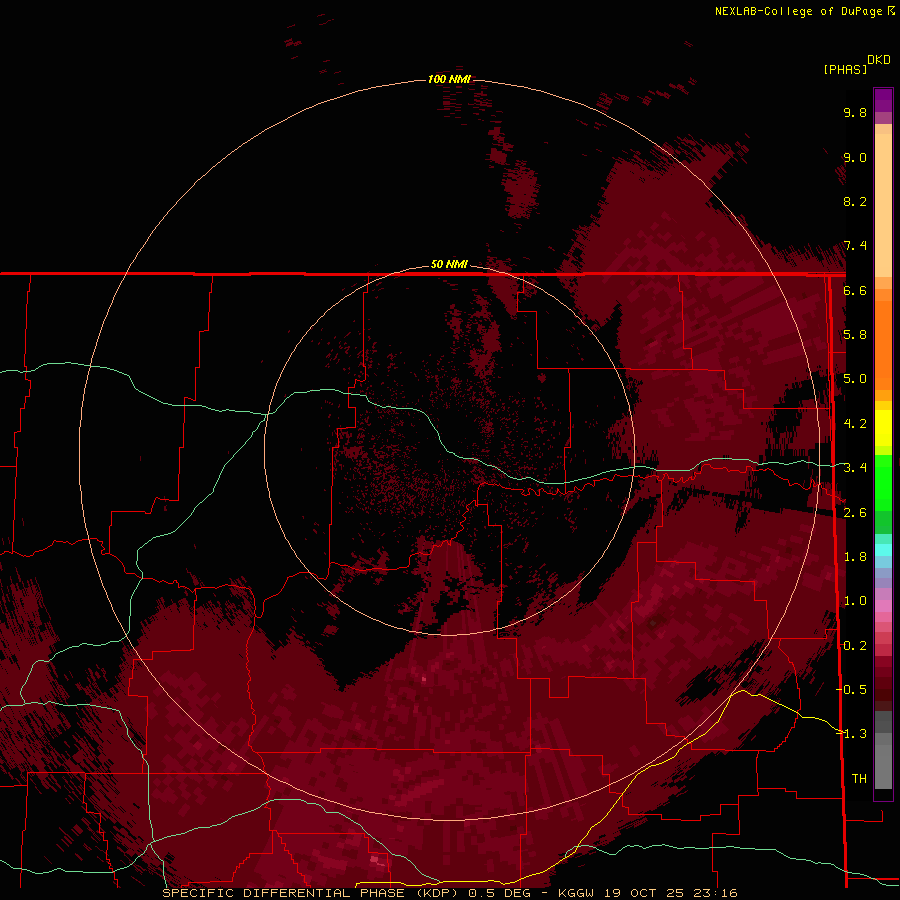This screenshot has width=900, height=900.
Task: Click the 9.8 legend value
Action: pyautogui.click(x=855, y=112)
